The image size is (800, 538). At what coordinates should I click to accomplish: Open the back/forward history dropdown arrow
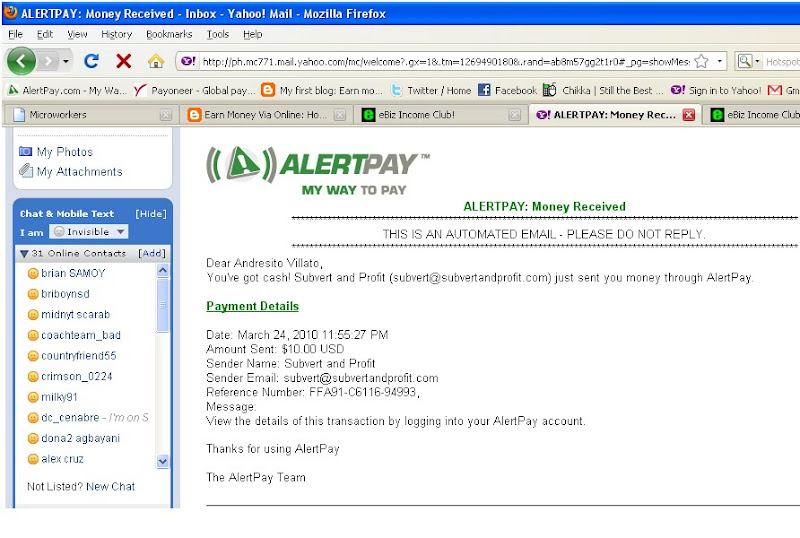tap(66, 62)
